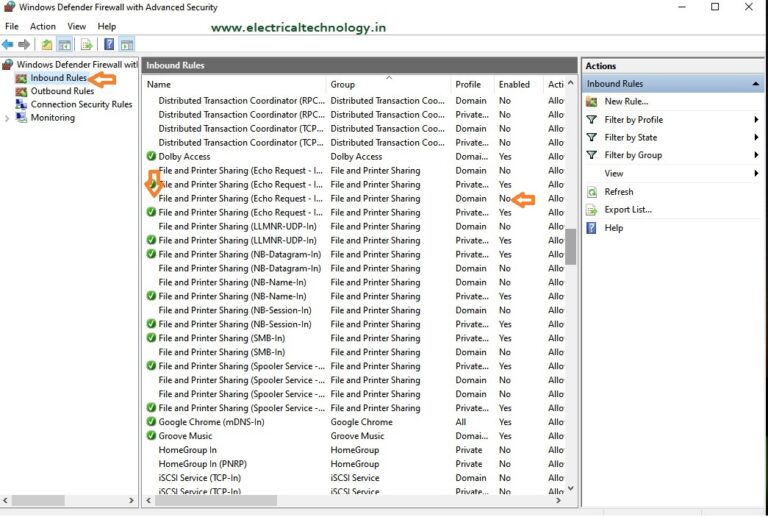
Task: Select the HomeGroup In (PNRP) rule
Action: coord(355,464)
